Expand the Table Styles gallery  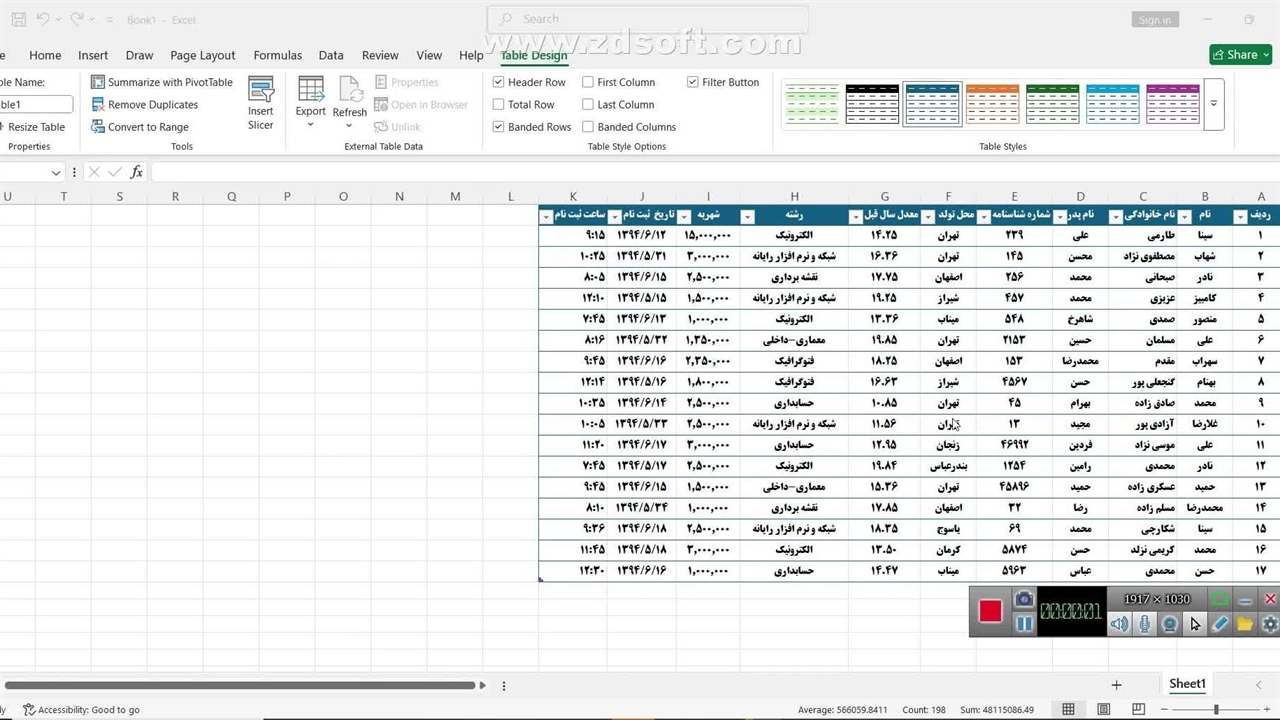click(x=1214, y=104)
